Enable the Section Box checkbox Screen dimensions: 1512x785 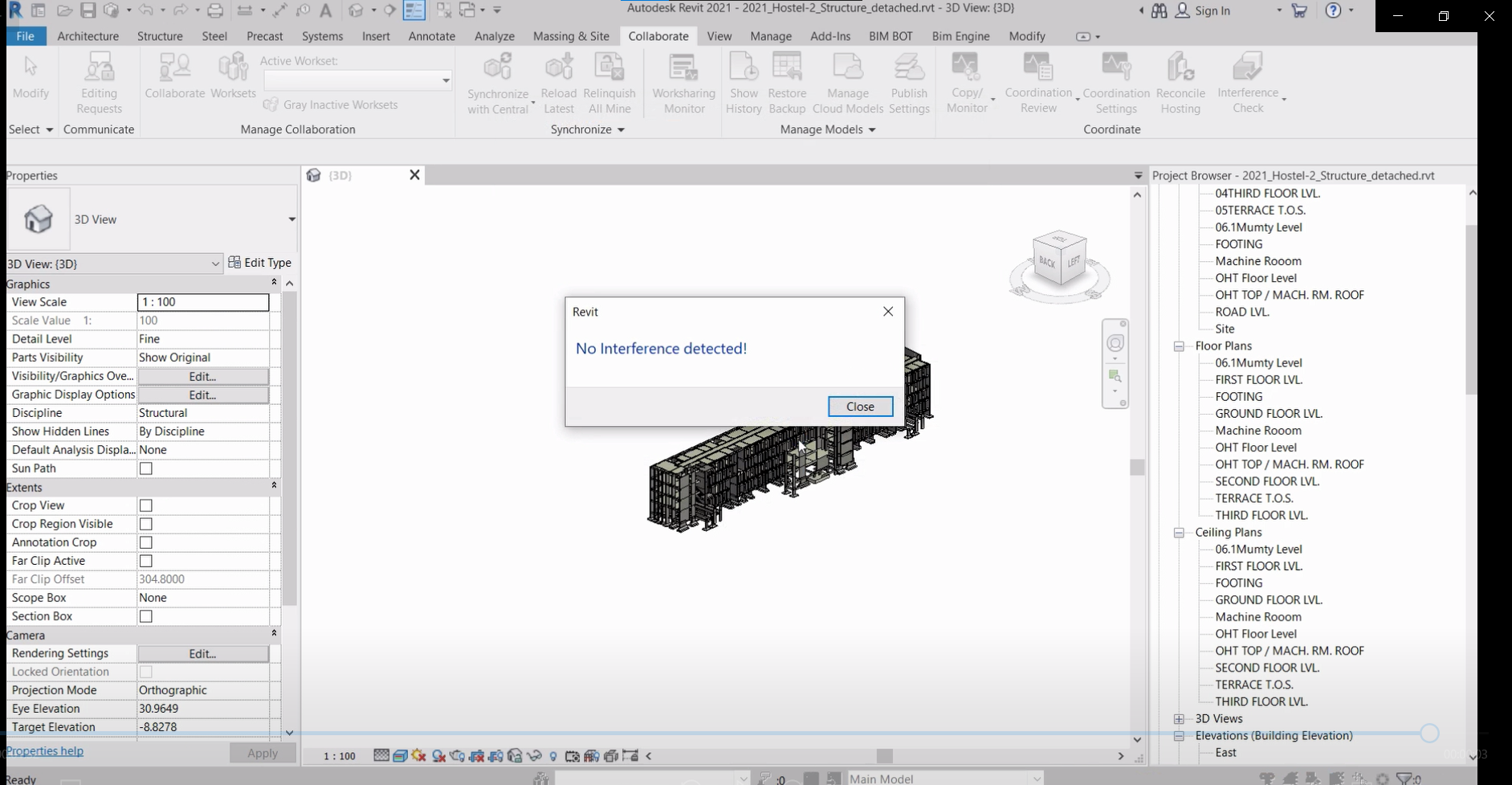pyautogui.click(x=146, y=616)
